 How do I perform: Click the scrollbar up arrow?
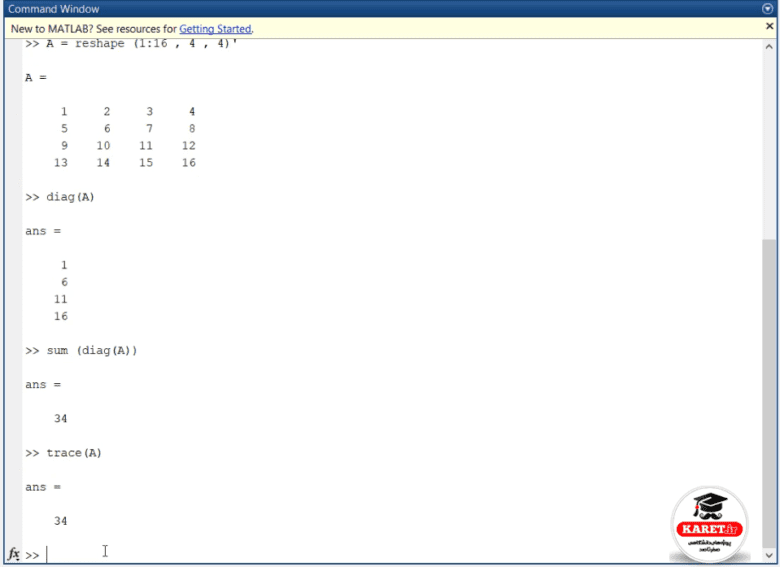point(769,47)
